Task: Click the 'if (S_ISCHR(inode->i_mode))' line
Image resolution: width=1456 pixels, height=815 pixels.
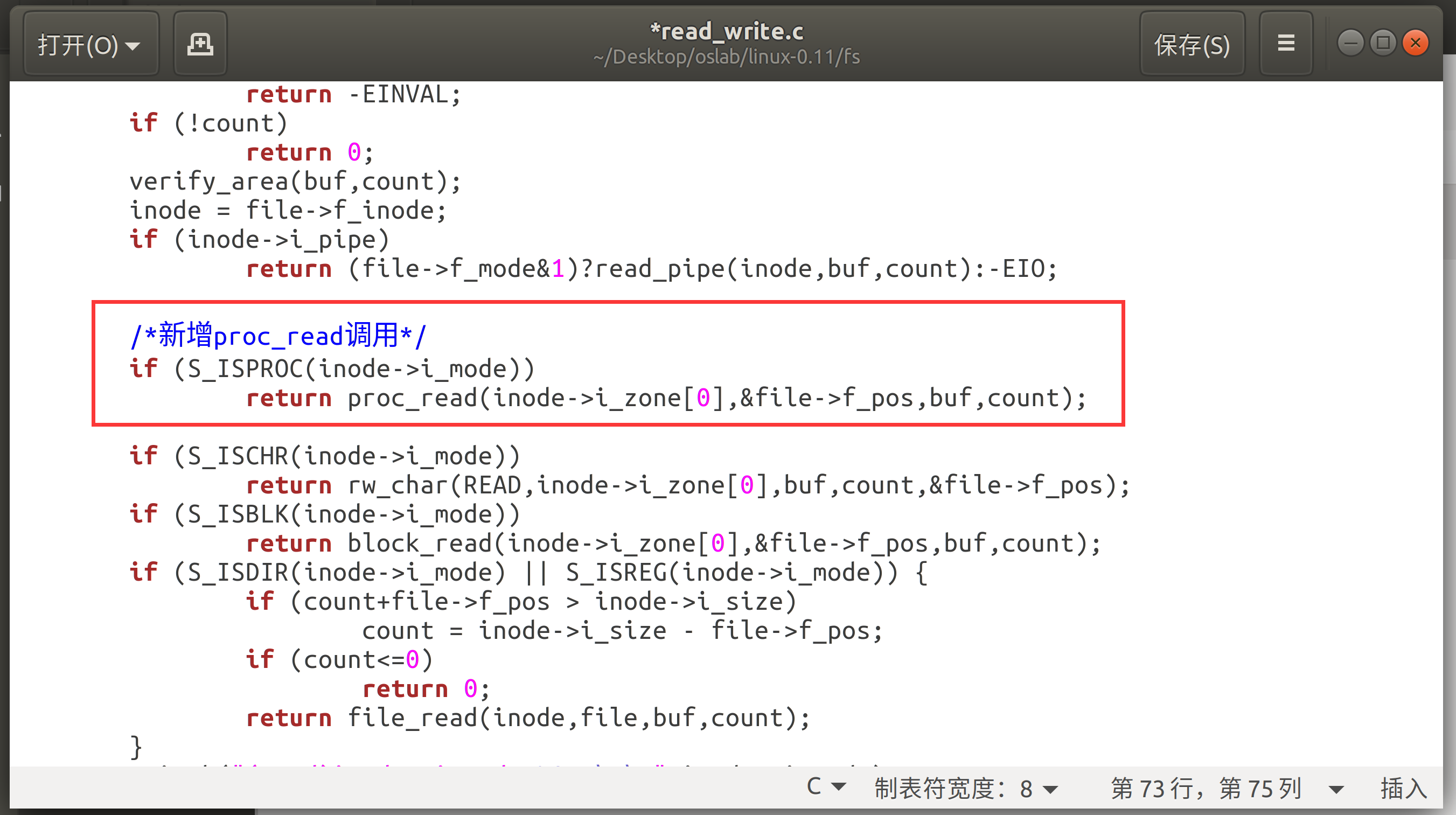Action: click(325, 456)
